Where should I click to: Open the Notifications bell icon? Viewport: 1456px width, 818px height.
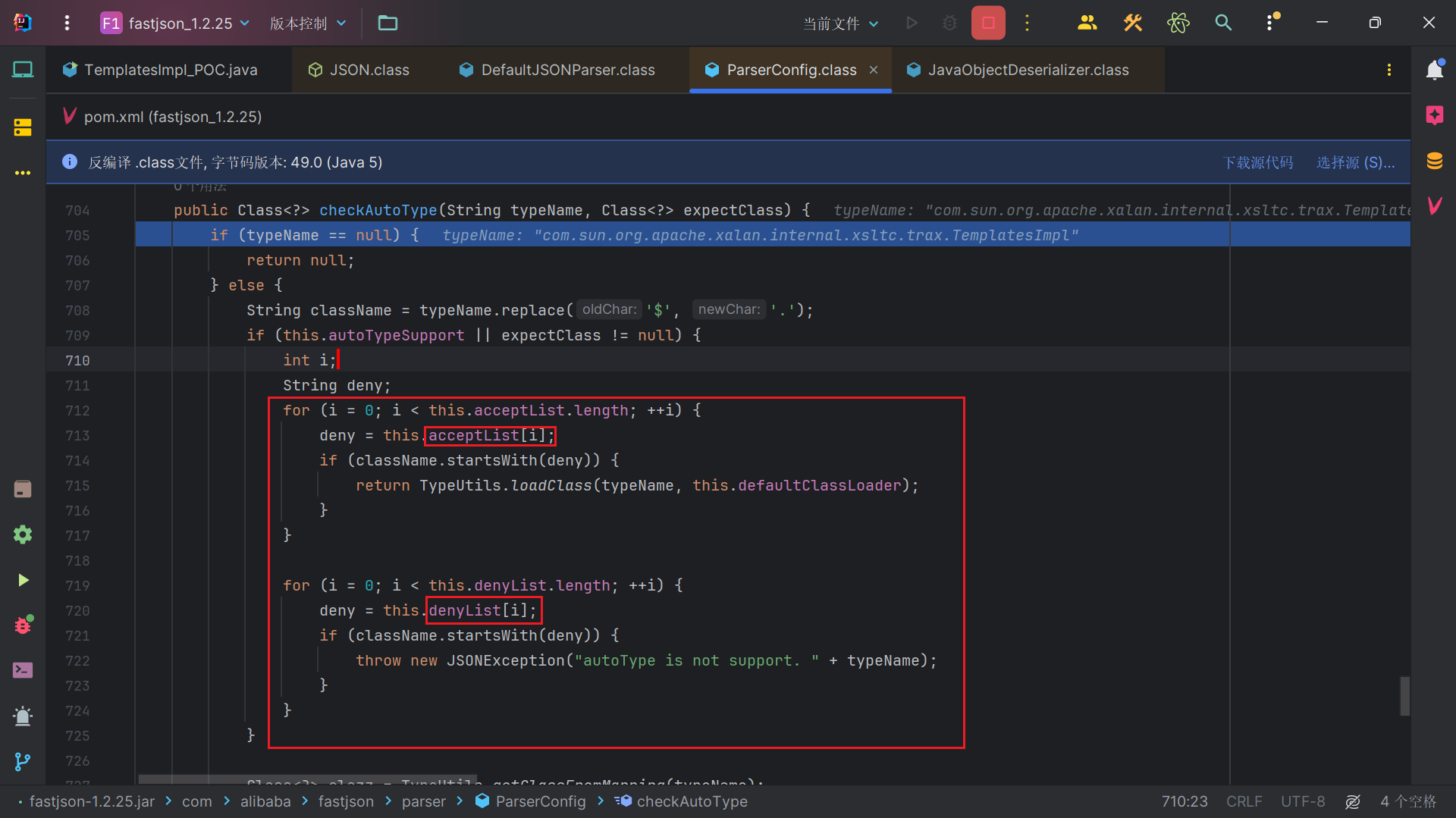tap(1435, 70)
